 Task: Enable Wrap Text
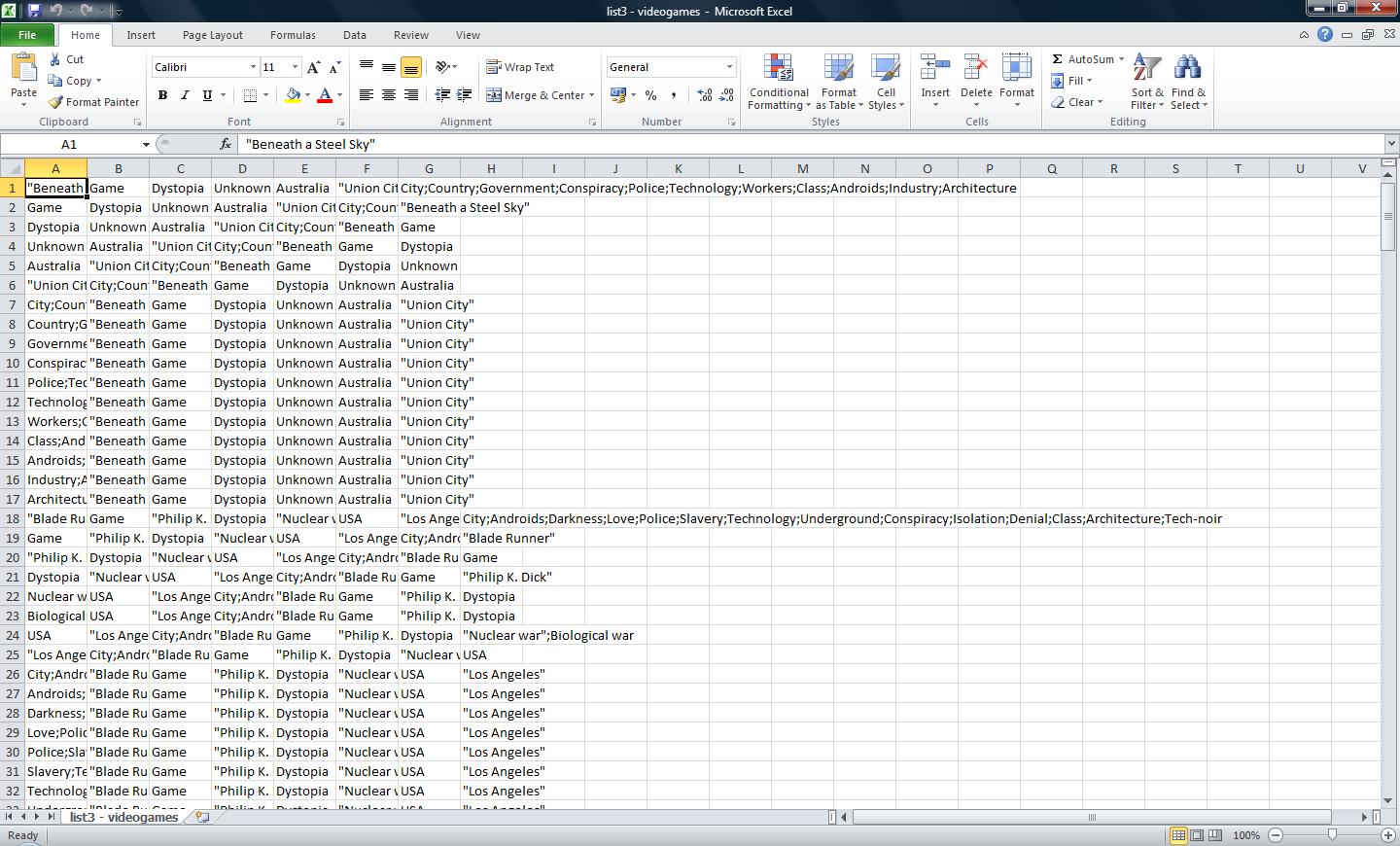pyautogui.click(x=520, y=67)
